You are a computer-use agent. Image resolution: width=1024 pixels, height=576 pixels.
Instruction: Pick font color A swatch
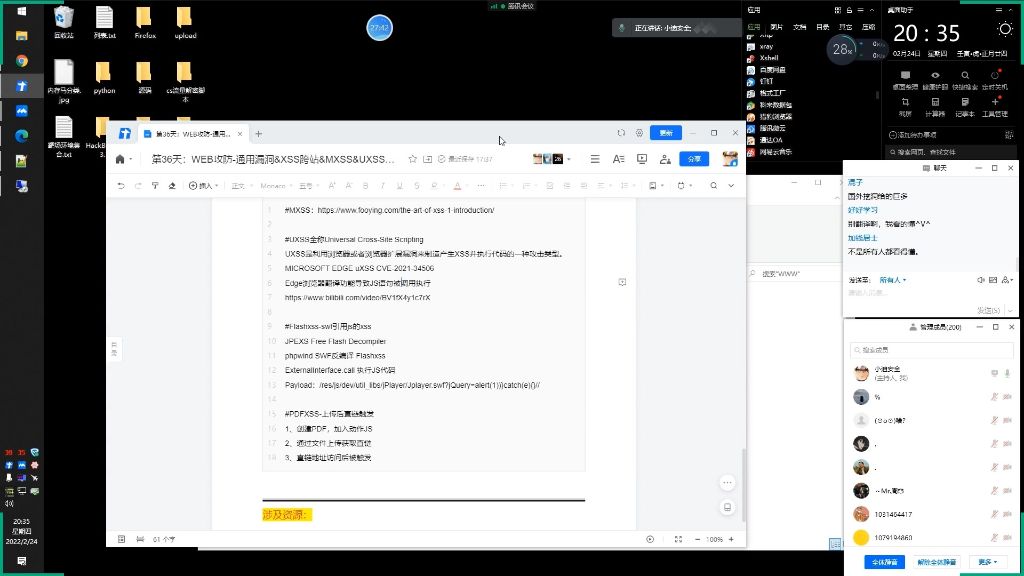pyautogui.click(x=457, y=186)
